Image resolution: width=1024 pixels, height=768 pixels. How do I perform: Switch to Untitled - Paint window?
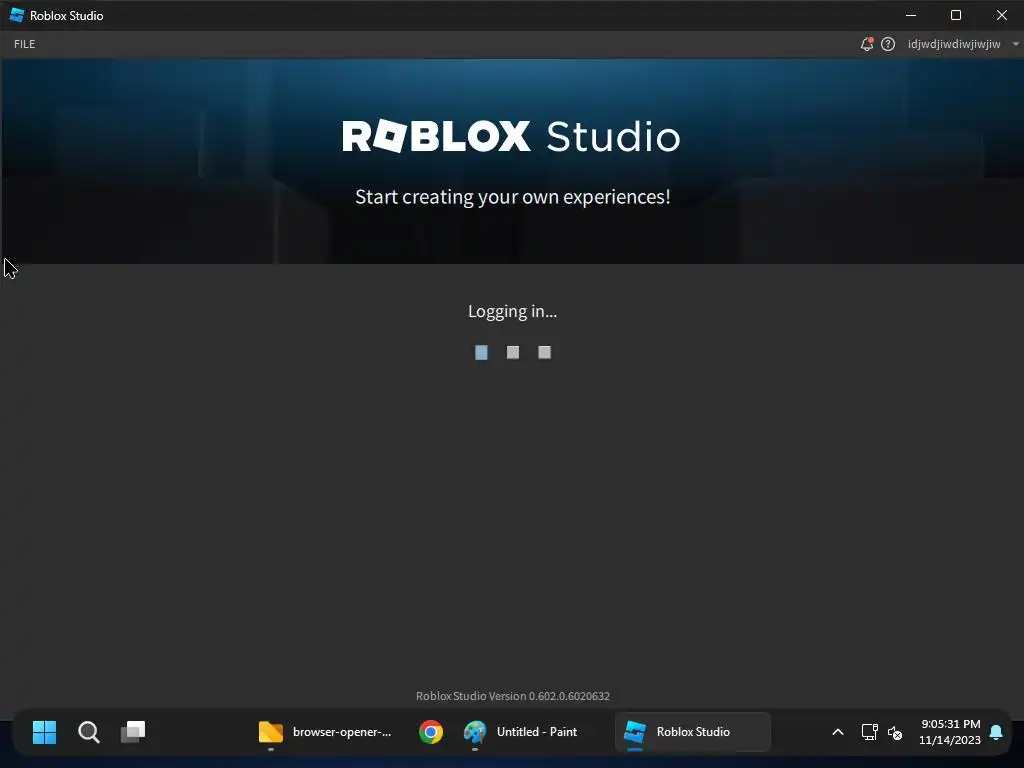pyautogui.click(x=520, y=732)
